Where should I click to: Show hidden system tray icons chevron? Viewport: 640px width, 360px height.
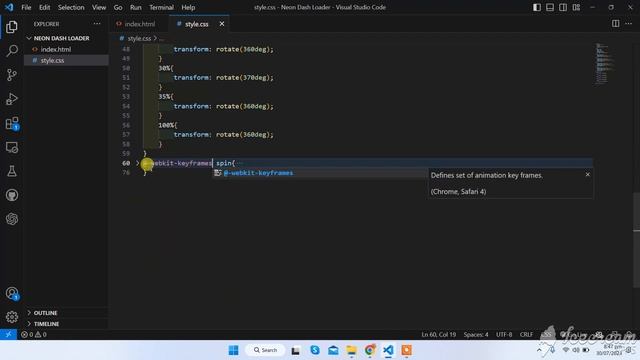(x=539, y=350)
